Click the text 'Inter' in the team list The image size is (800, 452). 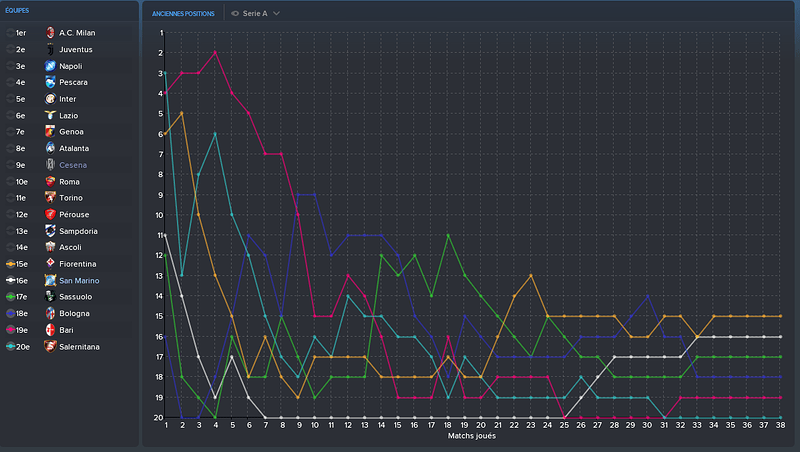tap(67, 99)
